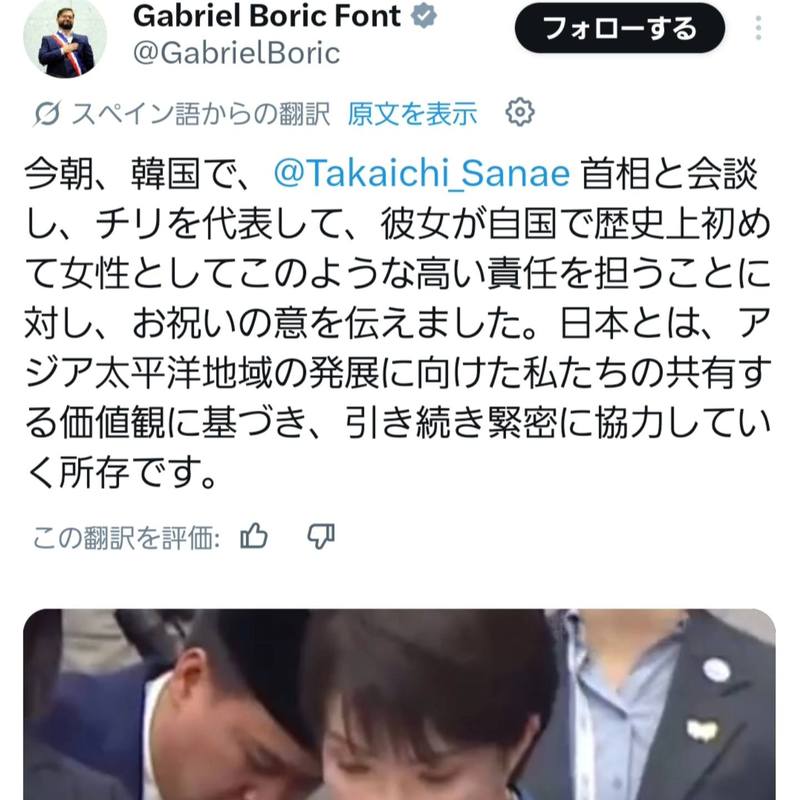Open Gabriel Boric's profile avatar
This screenshot has height=800, width=800.
[65, 37]
